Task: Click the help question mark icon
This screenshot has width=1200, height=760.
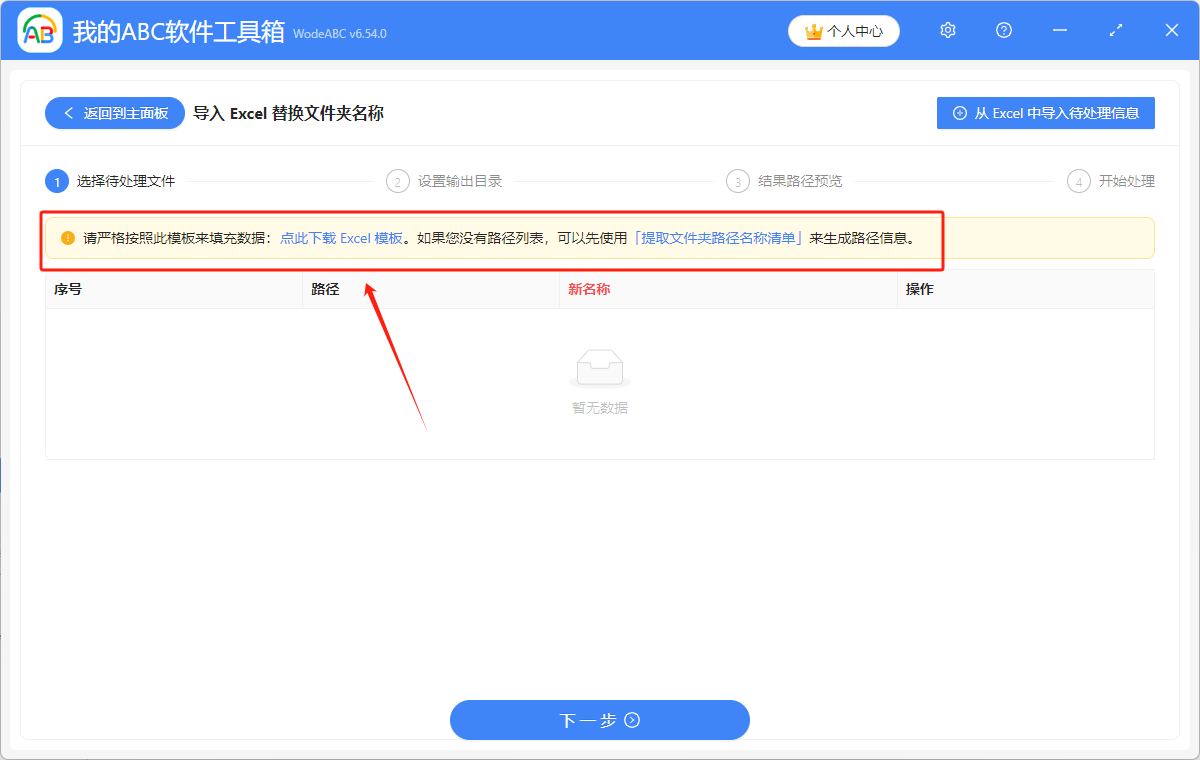Action: click(x=1003, y=30)
